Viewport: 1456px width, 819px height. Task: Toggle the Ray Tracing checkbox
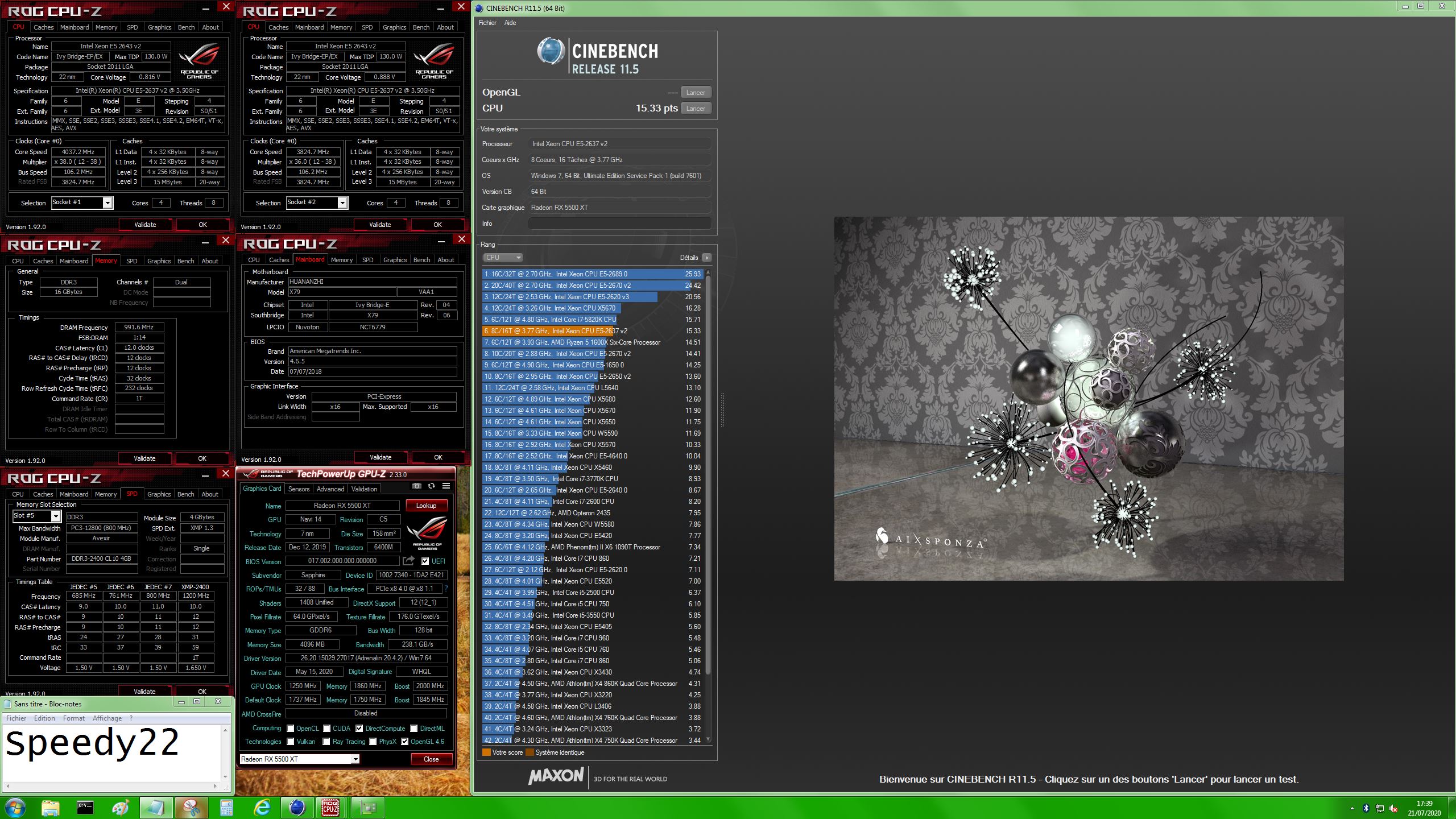click(326, 742)
